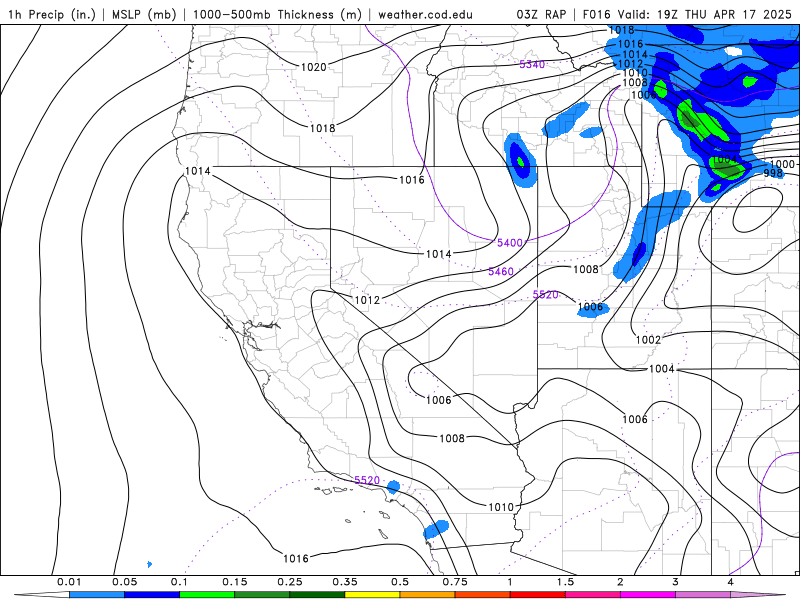Image resolution: width=800 pixels, height=600 pixels.
Task: Select the medium green 0.15–0.25 legend swatch
Action: click(x=262, y=595)
